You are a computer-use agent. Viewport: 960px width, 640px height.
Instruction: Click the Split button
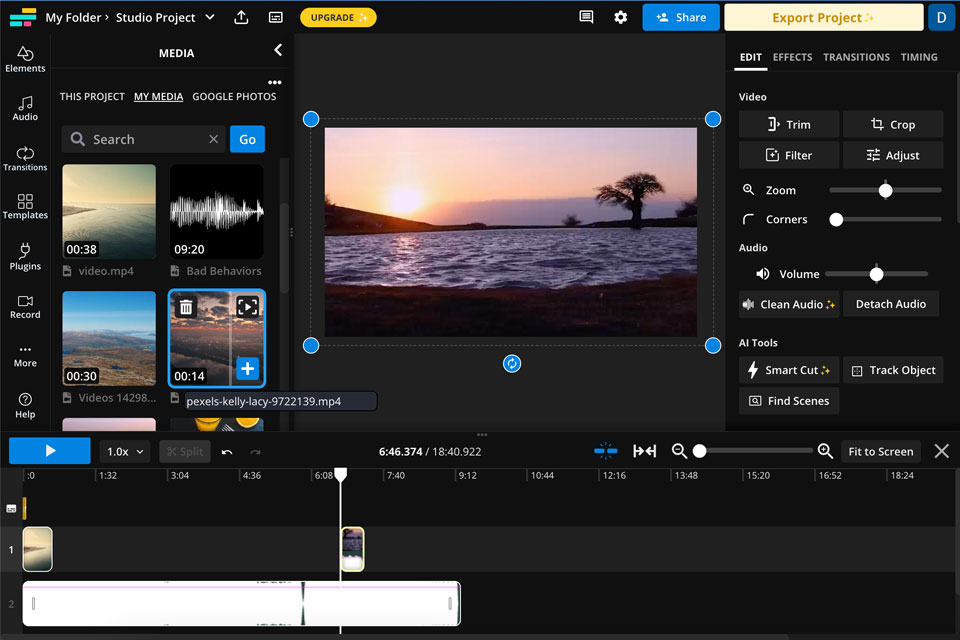pyautogui.click(x=185, y=452)
